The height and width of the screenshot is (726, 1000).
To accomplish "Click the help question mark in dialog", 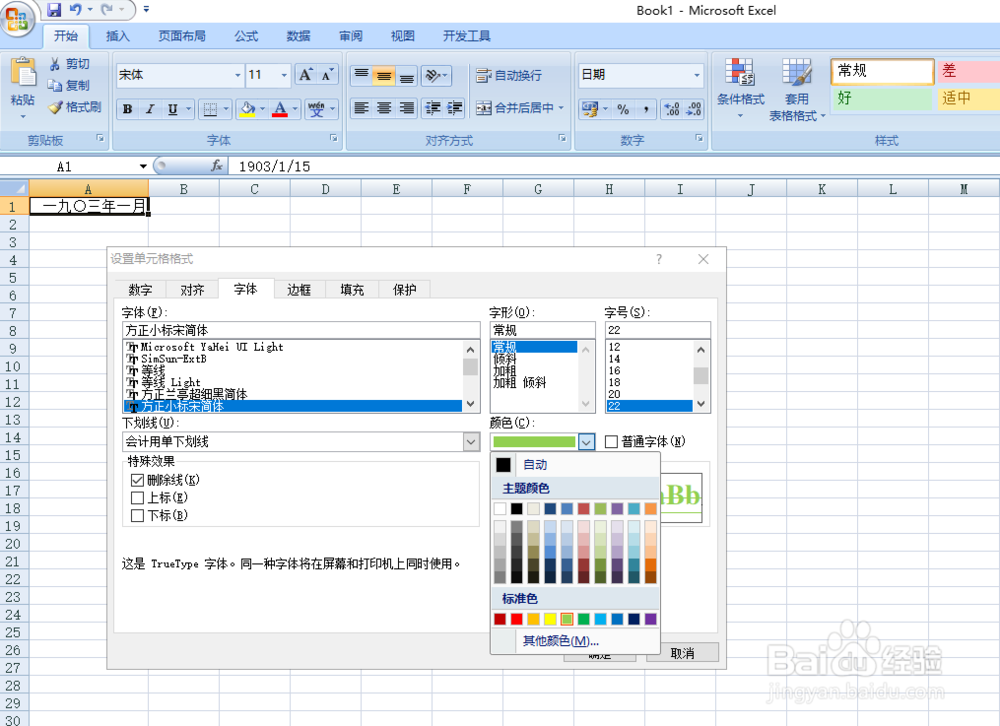I will (x=659, y=259).
